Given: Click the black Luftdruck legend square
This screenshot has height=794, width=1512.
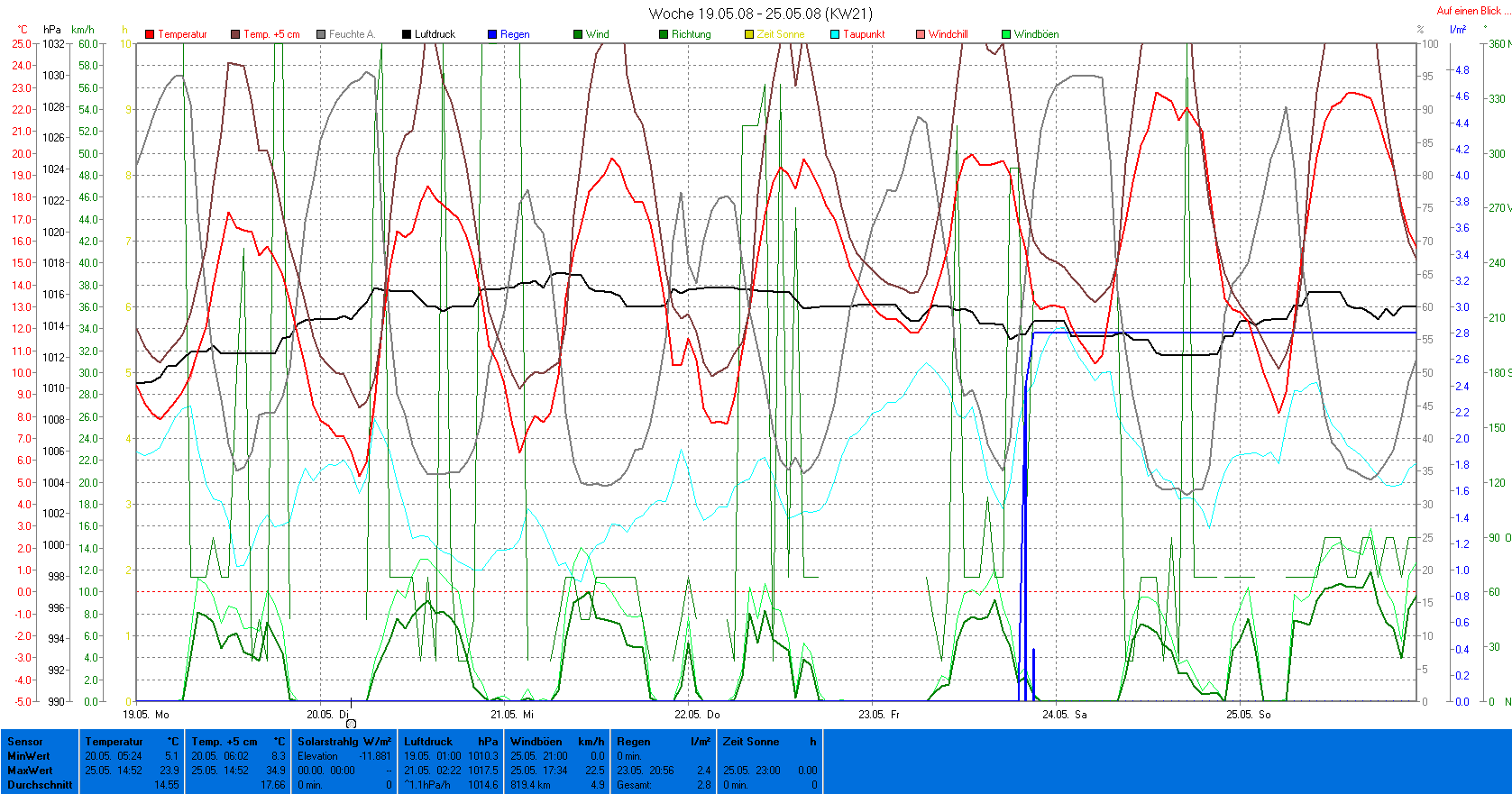Looking at the screenshot, I should pyautogui.click(x=407, y=34).
